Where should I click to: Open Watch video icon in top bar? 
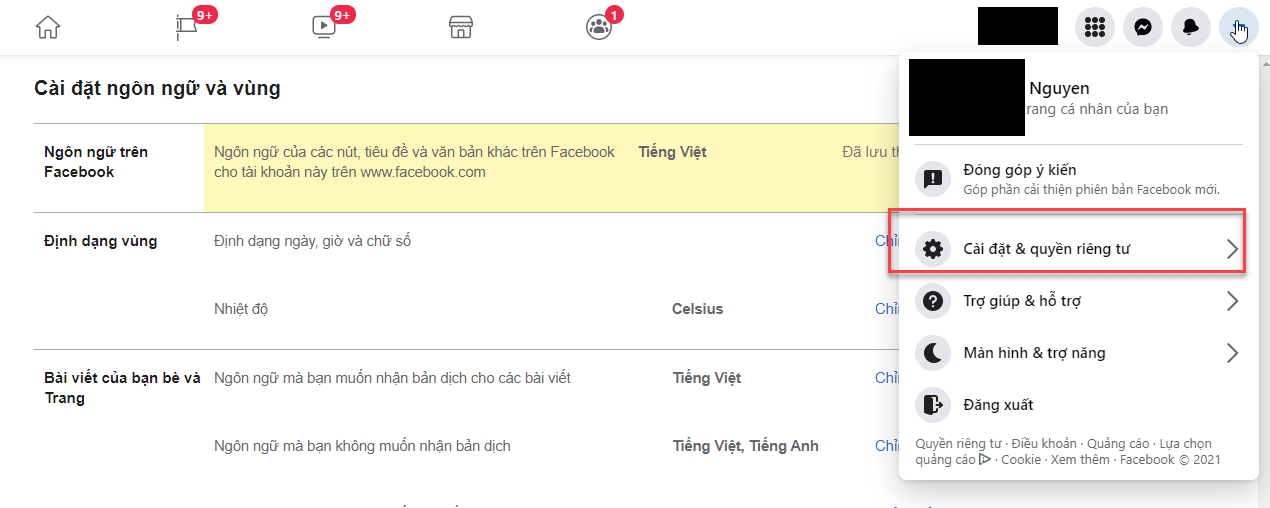point(324,27)
